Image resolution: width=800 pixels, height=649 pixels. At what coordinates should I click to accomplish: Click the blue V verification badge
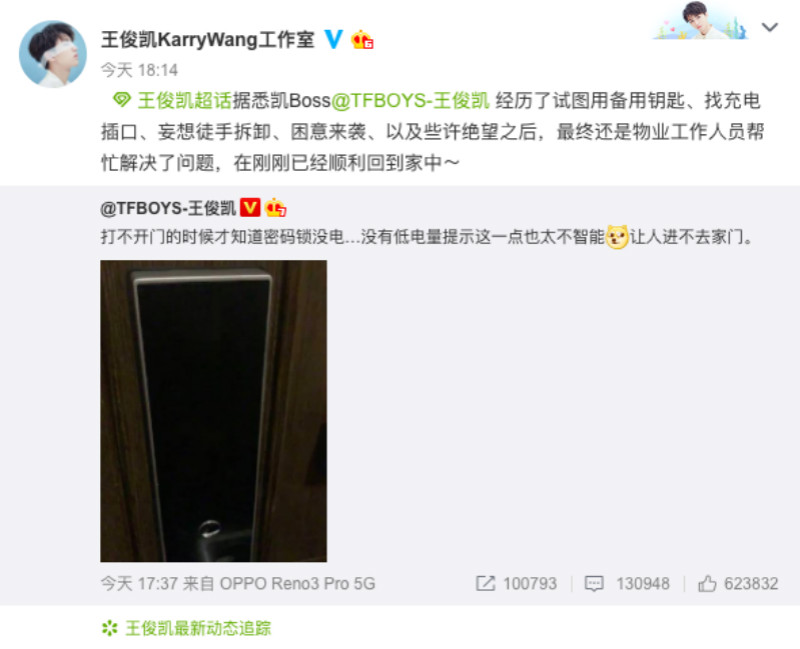point(333,39)
